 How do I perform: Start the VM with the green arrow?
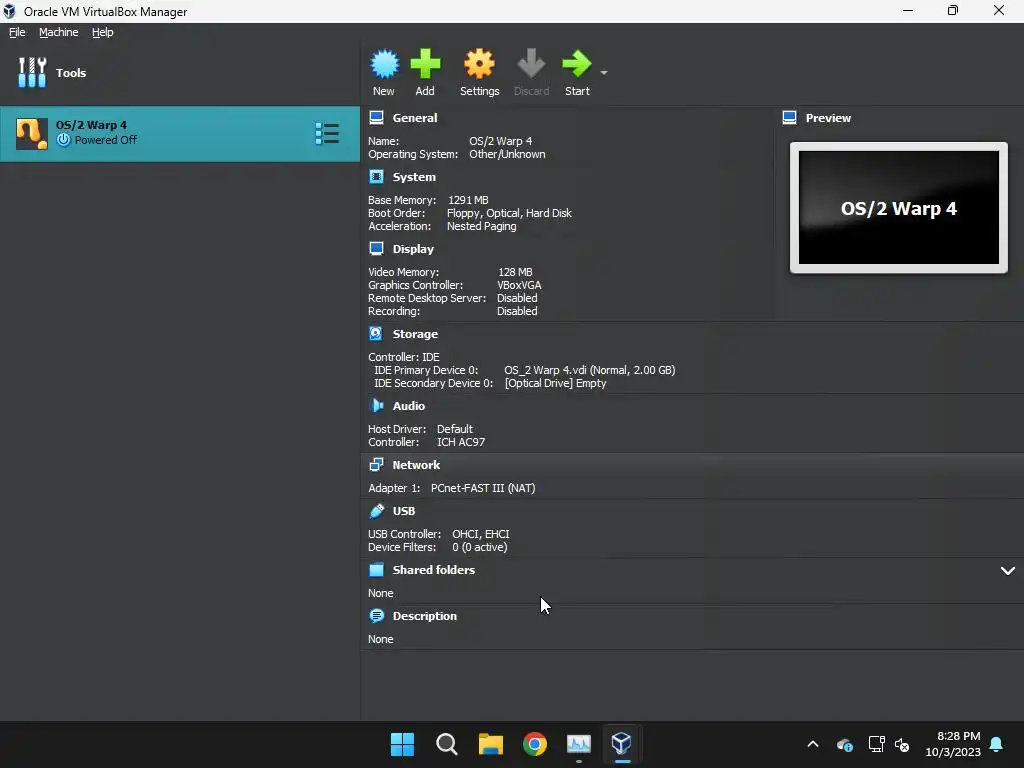(x=577, y=64)
